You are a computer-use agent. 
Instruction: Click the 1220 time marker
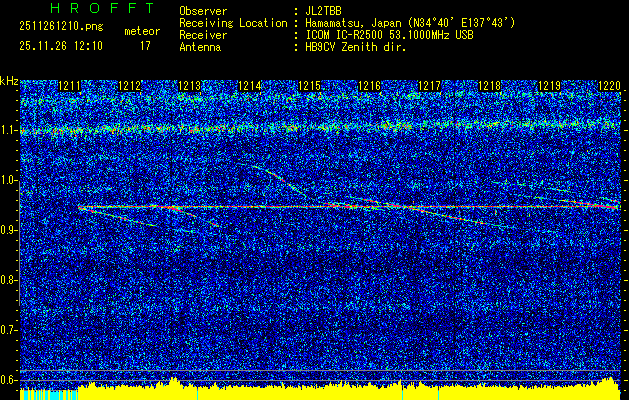(x=609, y=87)
